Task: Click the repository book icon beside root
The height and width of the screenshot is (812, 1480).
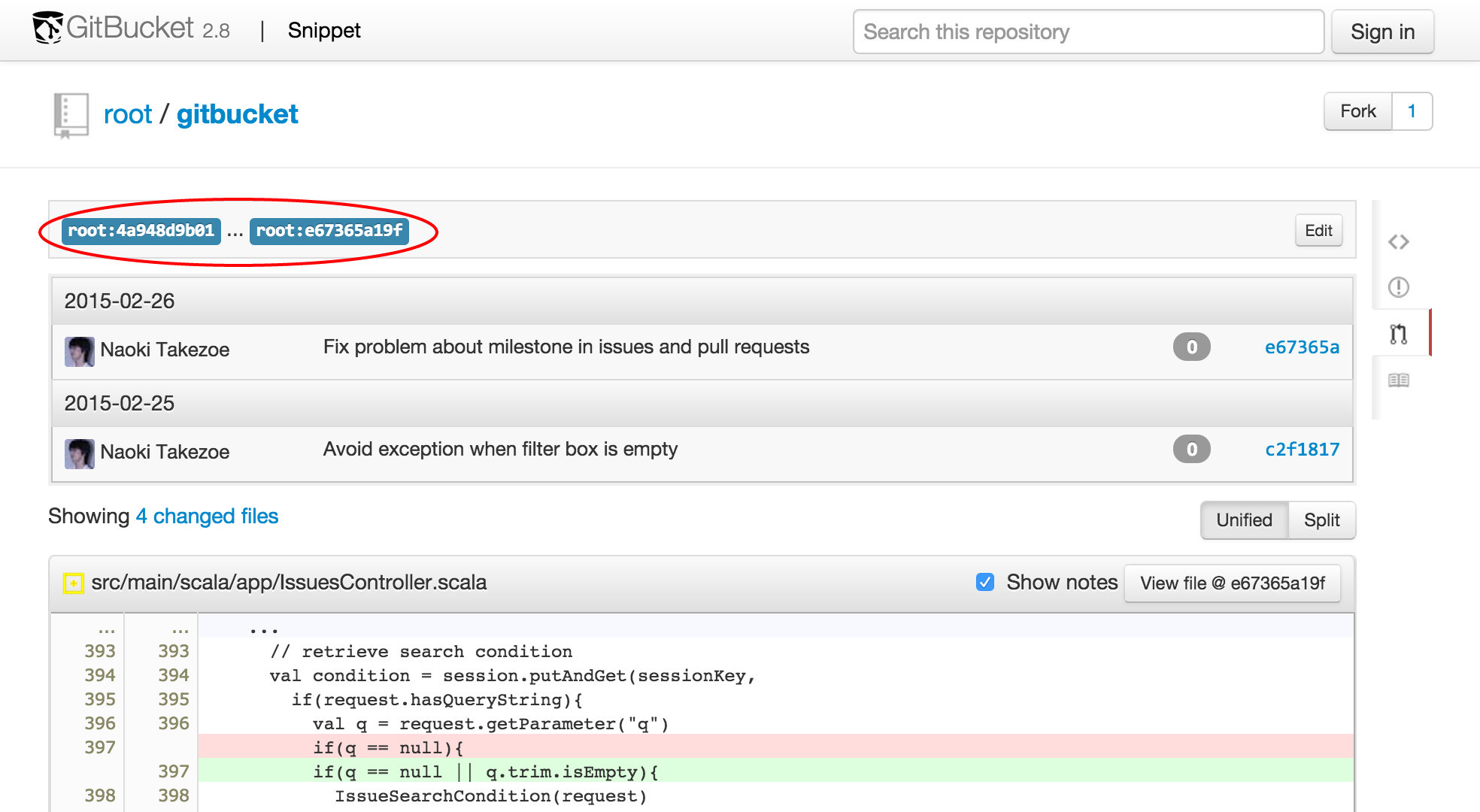Action: (x=71, y=115)
